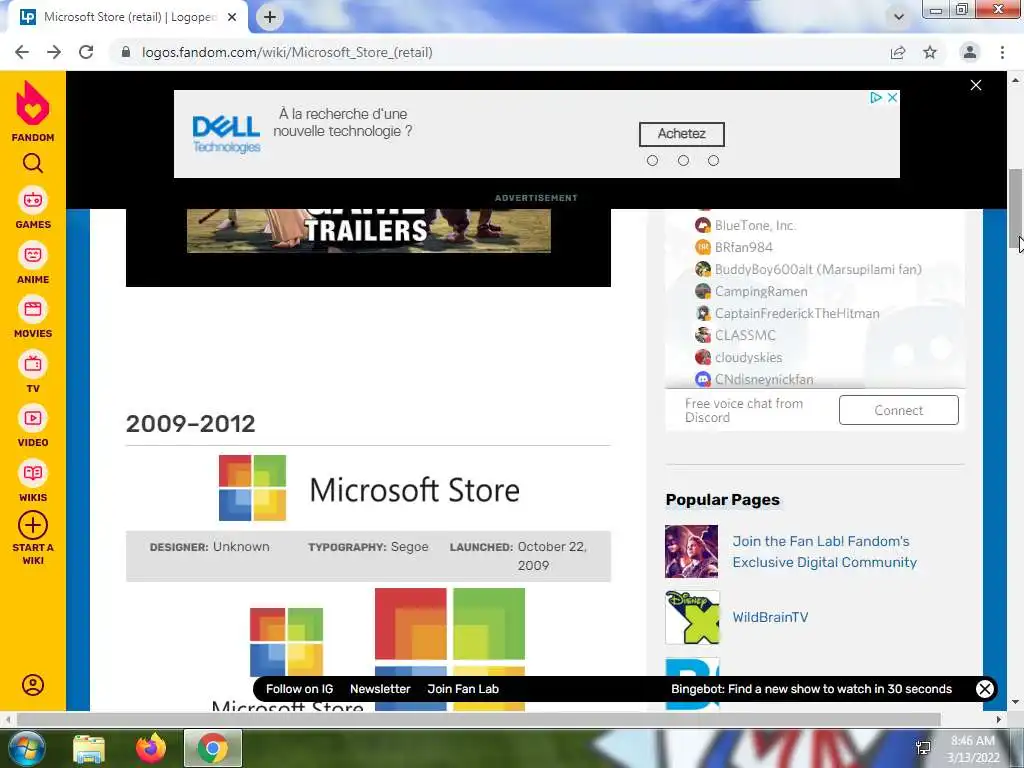1024x768 pixels.
Task: Open the Fandom sidebar search icon
Action: click(33, 163)
